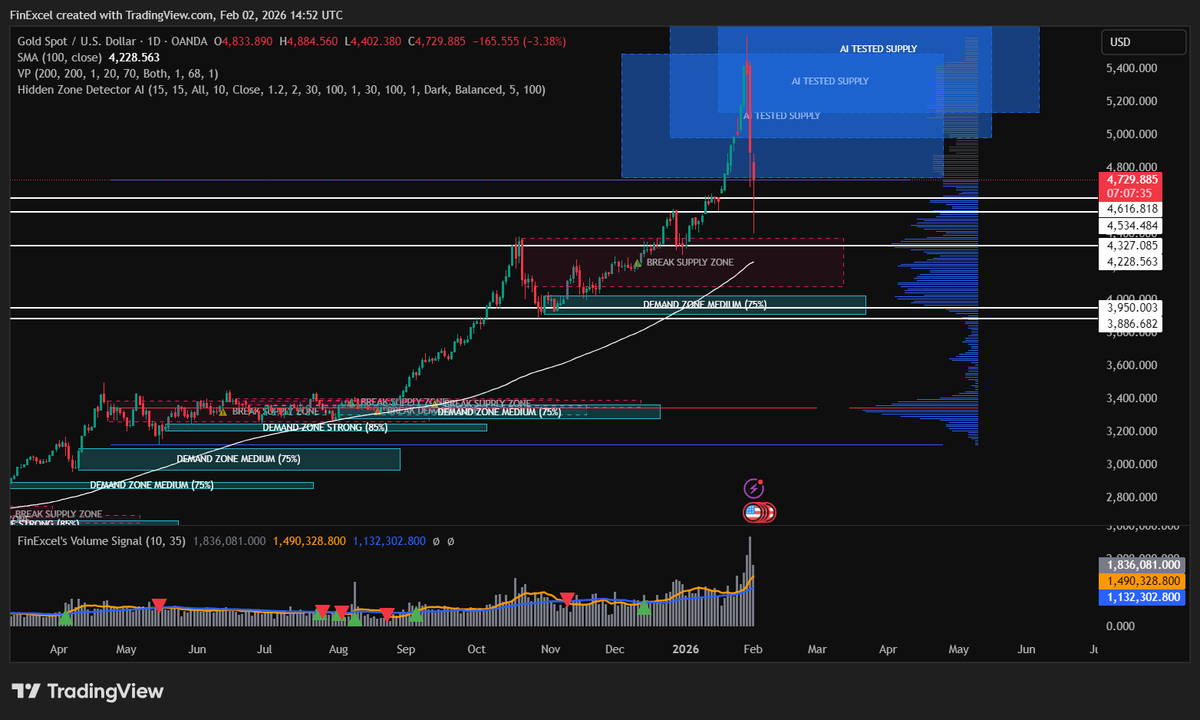
Task: Click the 5,400.000 price axis label
Action: tap(1133, 68)
